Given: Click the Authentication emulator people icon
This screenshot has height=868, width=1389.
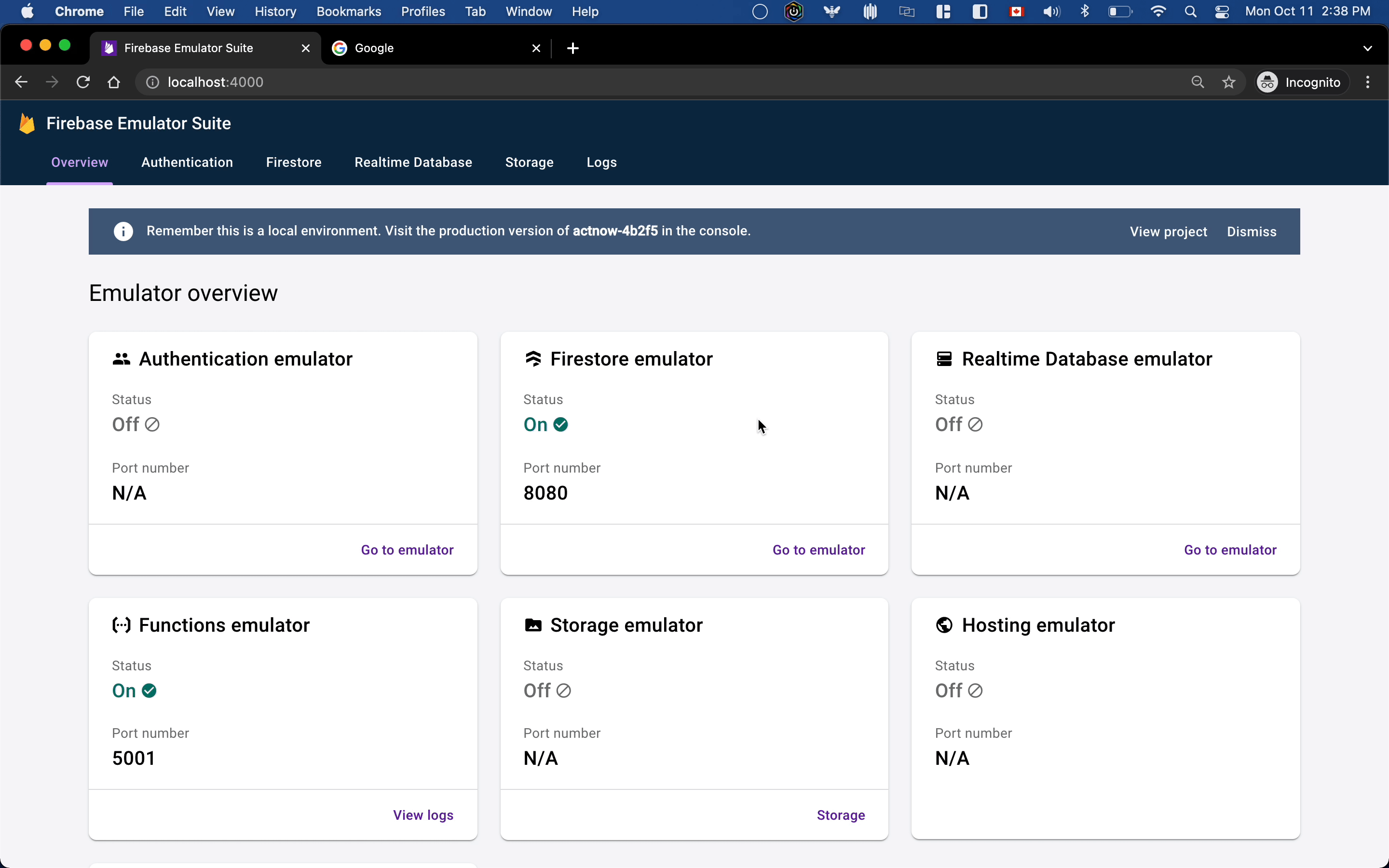Looking at the screenshot, I should pos(121,359).
